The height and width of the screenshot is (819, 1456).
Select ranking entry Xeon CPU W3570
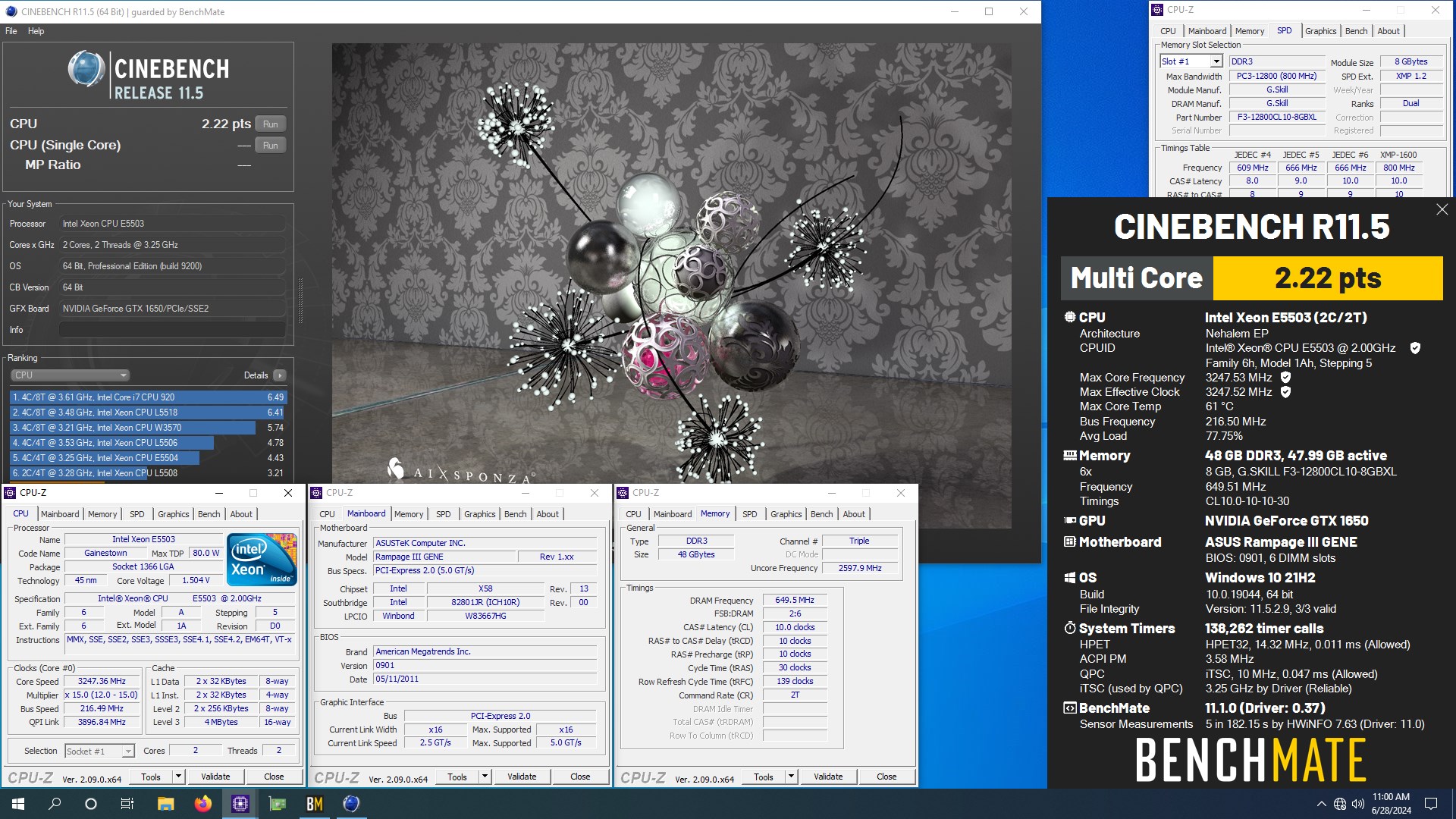pyautogui.click(x=148, y=428)
